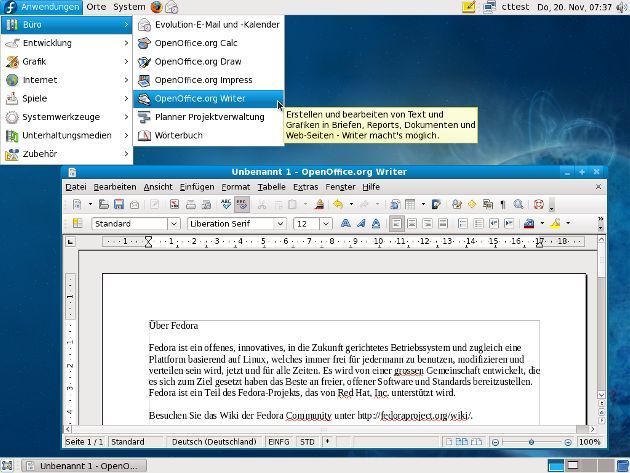The image size is (630, 473).
Task: Select OpenOffice.org Calc from Büro menu
Action: click(x=208, y=43)
